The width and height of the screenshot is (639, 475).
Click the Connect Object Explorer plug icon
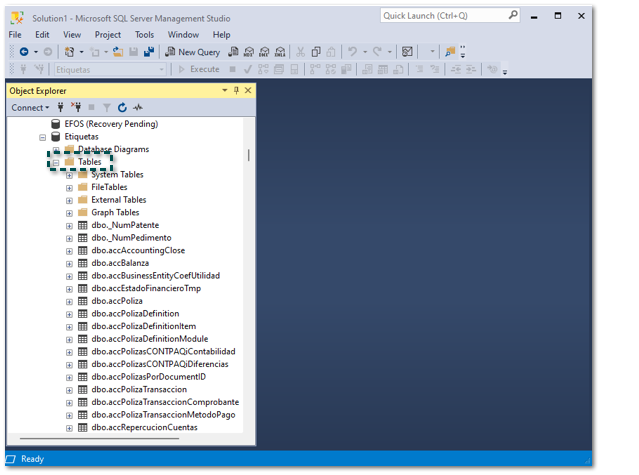(61, 107)
